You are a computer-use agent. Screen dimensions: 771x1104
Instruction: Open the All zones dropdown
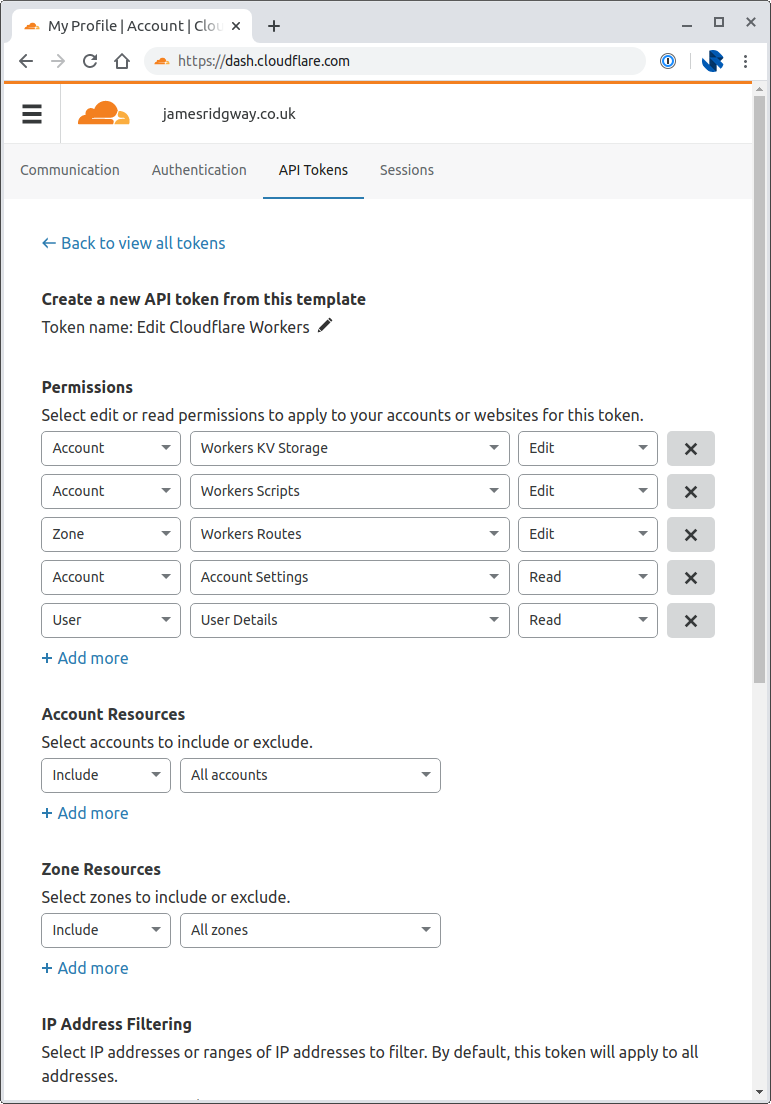click(311, 930)
